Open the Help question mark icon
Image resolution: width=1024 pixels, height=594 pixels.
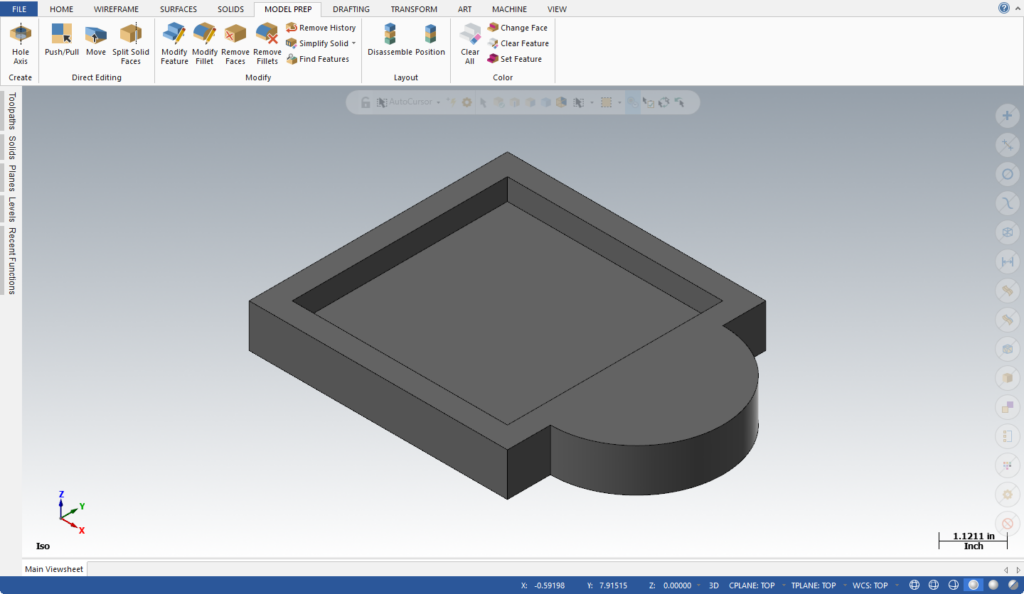[x=1004, y=8]
